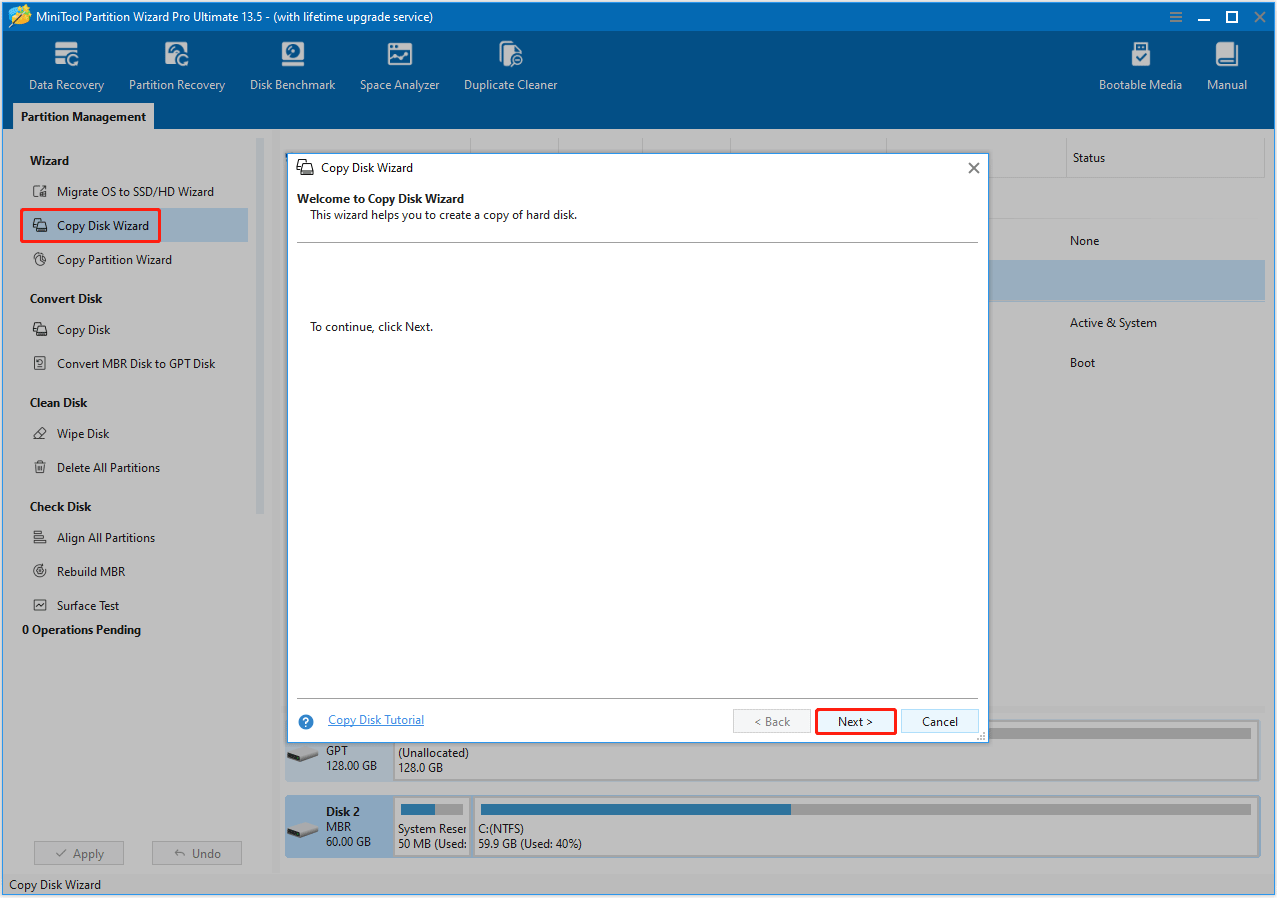The width and height of the screenshot is (1277, 898).
Task: Start the Duplicate Cleaner
Action: 510,65
